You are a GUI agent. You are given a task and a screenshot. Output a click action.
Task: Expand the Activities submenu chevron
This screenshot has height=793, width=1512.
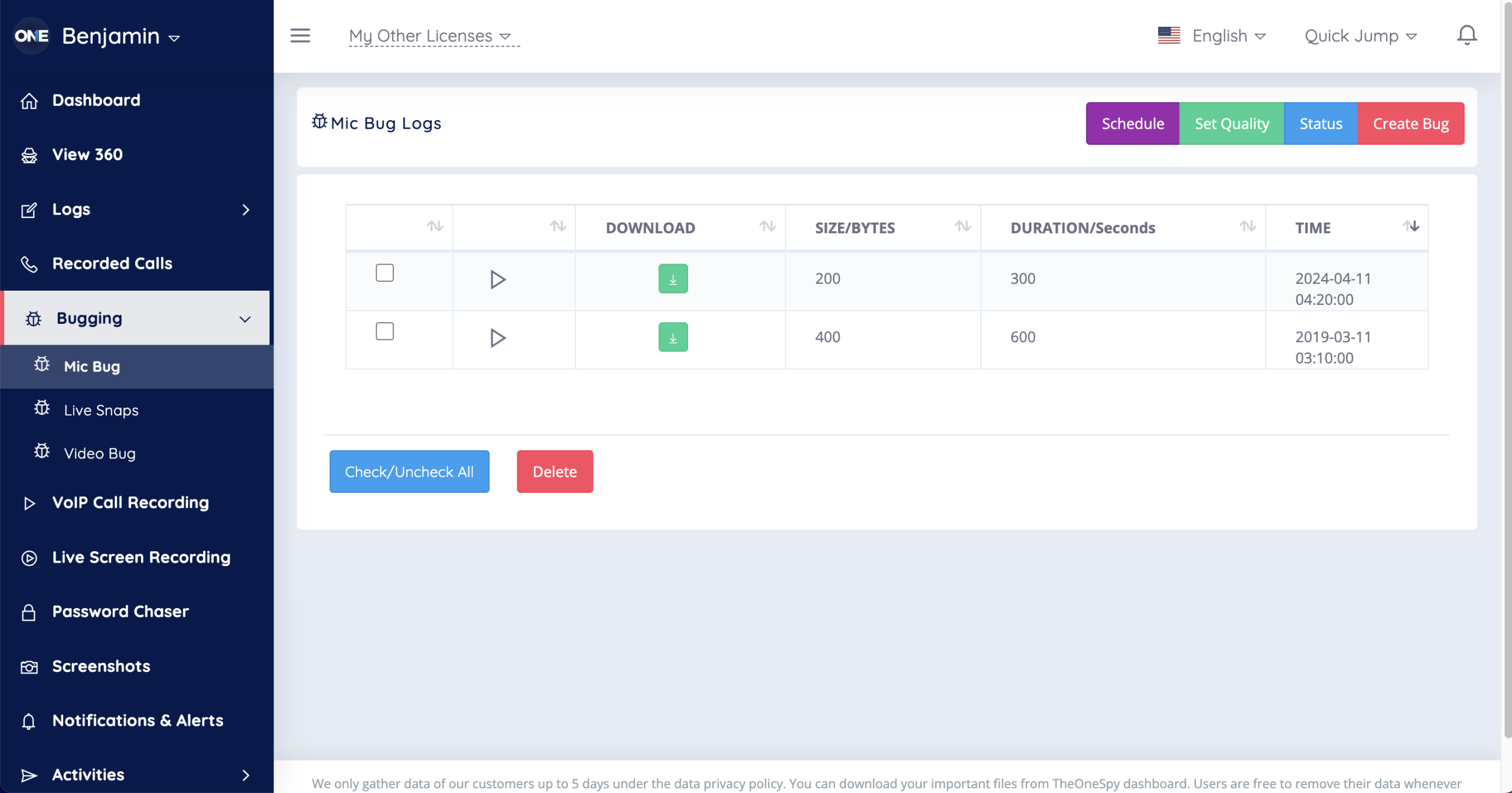pos(246,775)
